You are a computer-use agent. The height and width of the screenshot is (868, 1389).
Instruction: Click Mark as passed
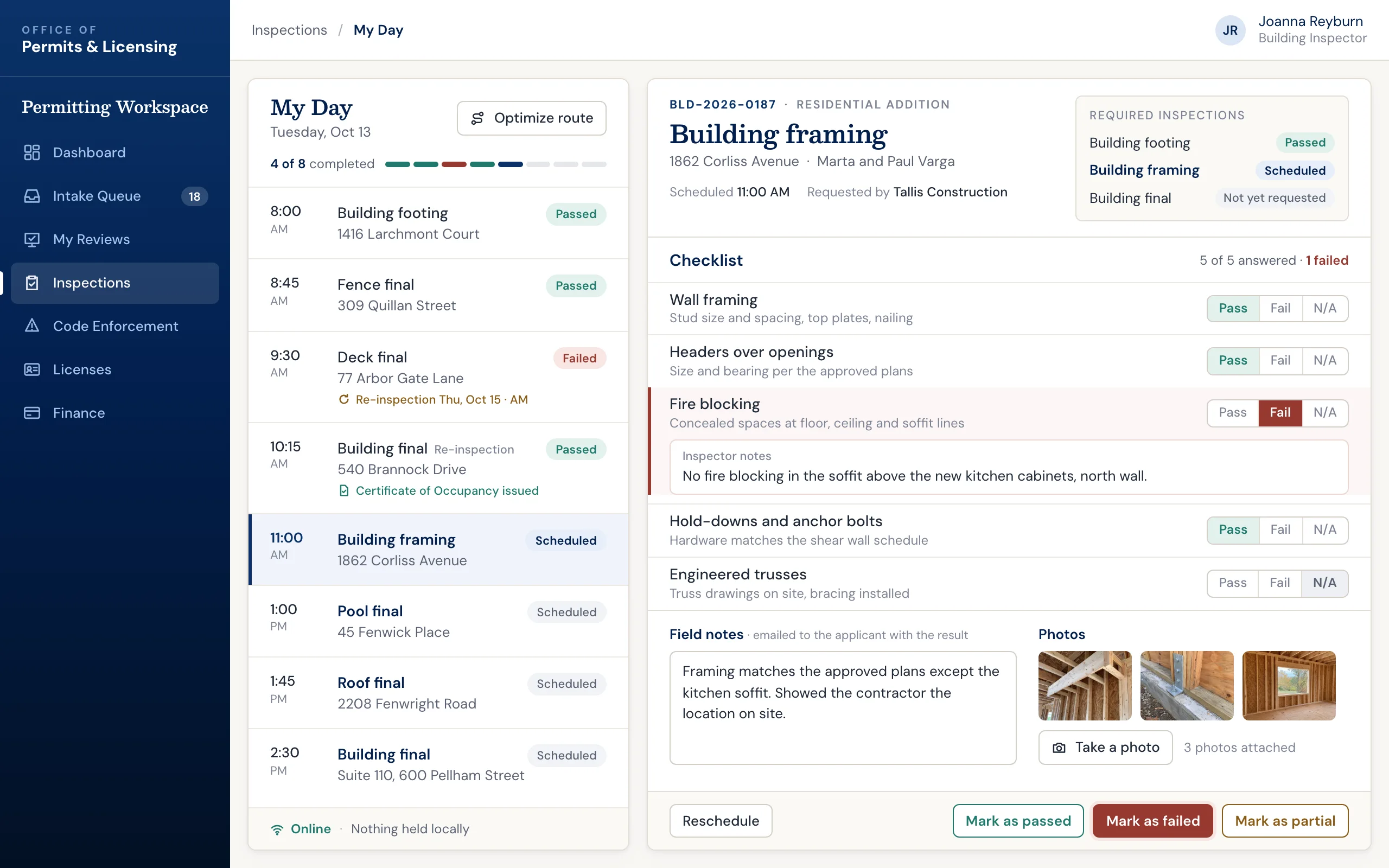1018,821
